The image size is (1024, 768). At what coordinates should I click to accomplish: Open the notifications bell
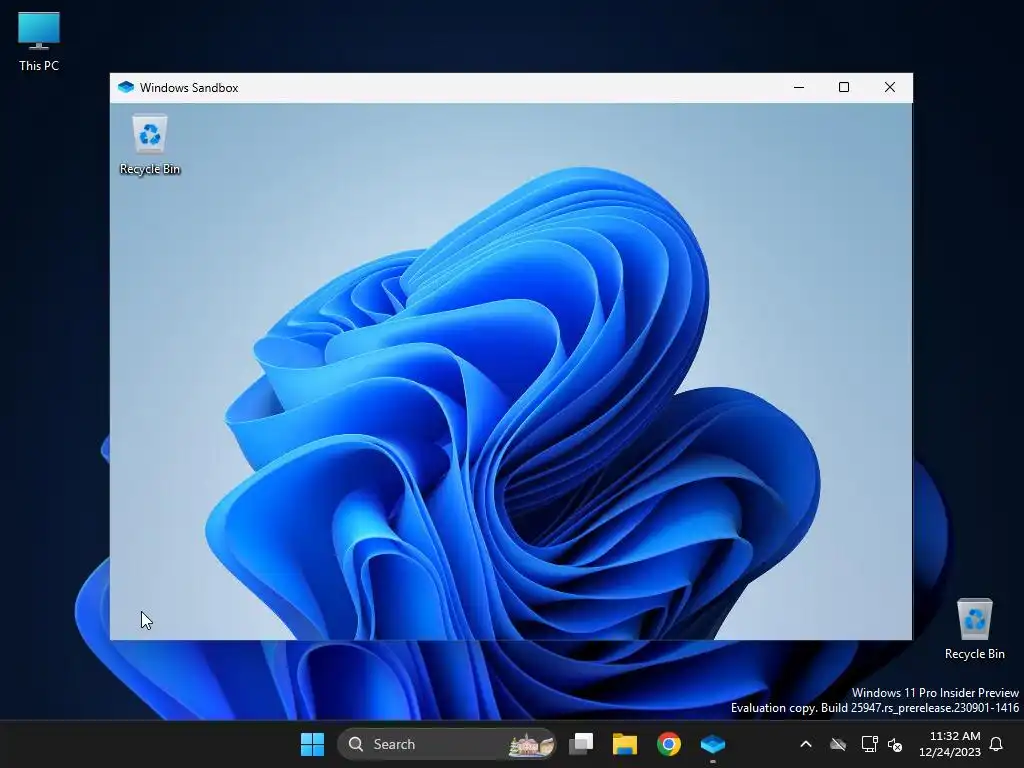[997, 744]
